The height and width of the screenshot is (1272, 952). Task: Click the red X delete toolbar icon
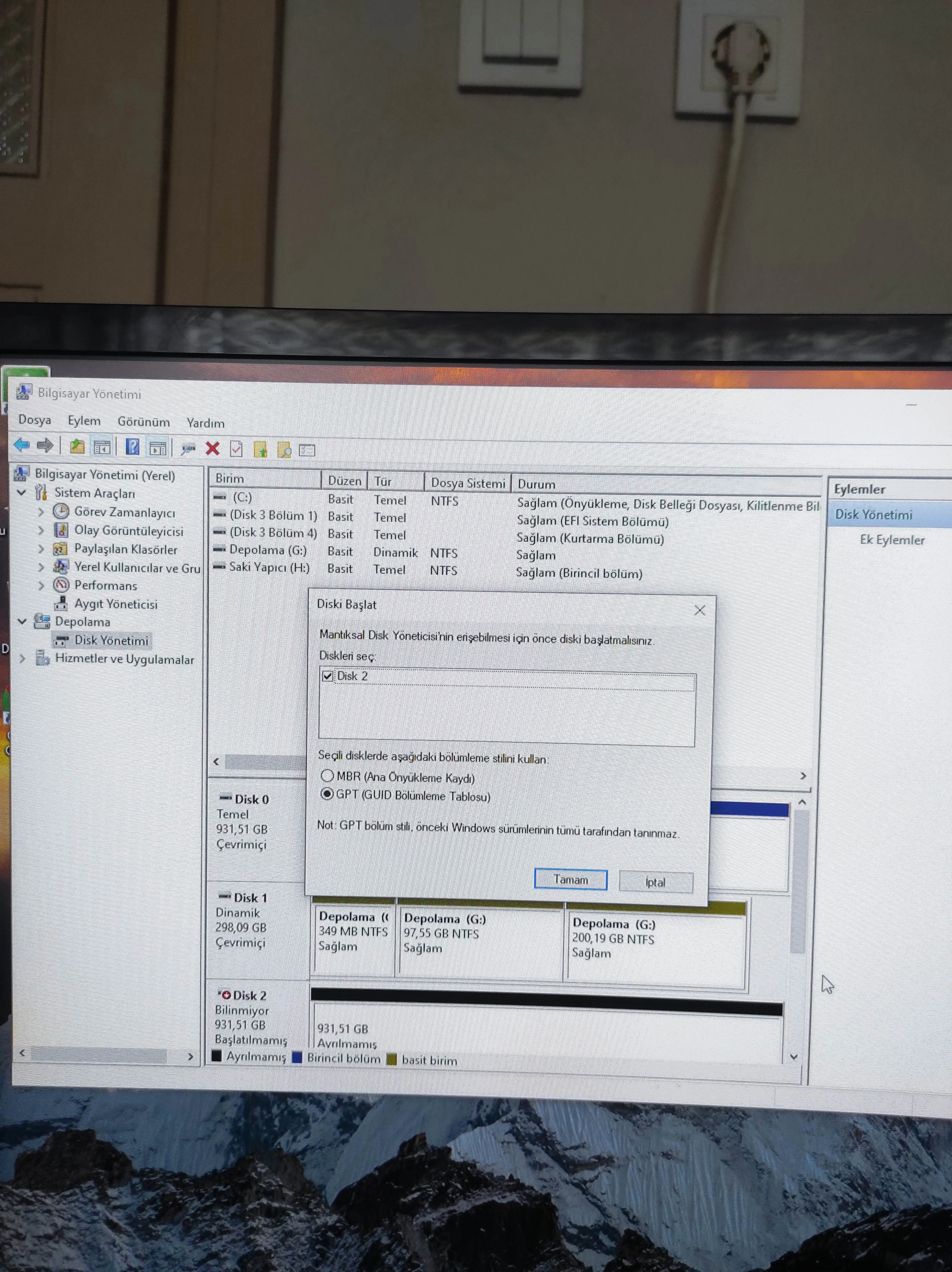[212, 448]
